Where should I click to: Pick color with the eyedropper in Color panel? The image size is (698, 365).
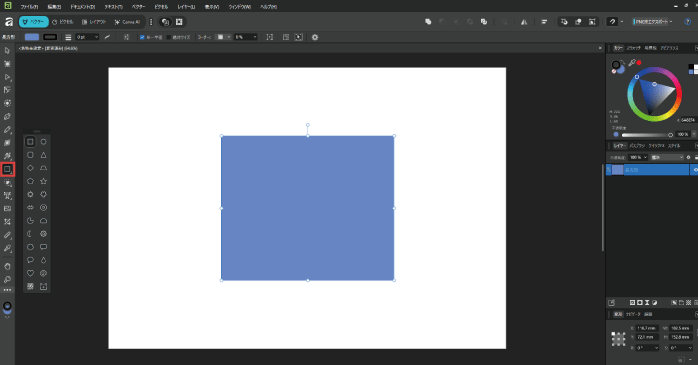click(x=632, y=63)
